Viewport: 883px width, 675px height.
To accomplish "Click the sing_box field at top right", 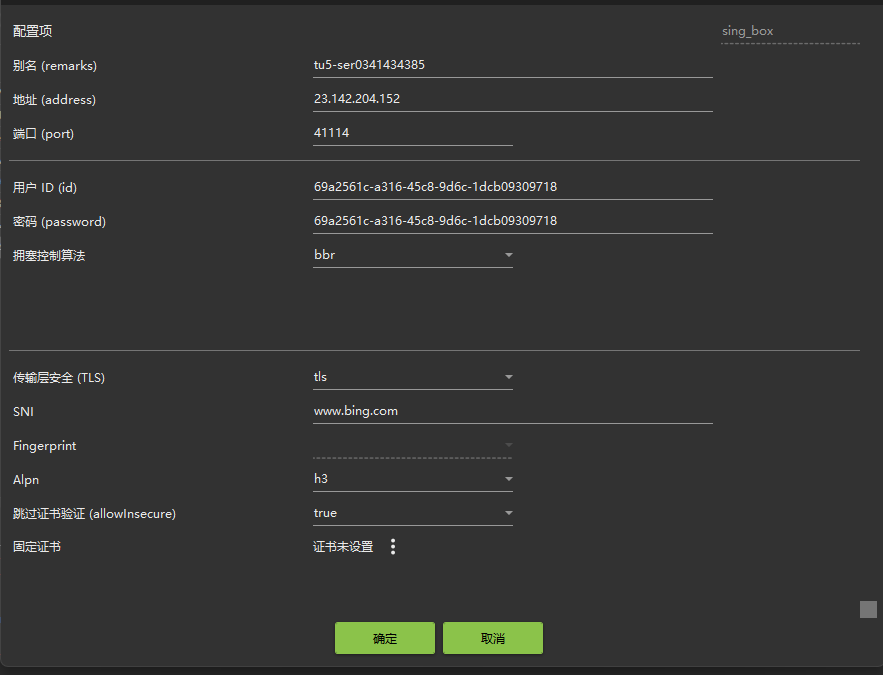I will (x=789, y=31).
